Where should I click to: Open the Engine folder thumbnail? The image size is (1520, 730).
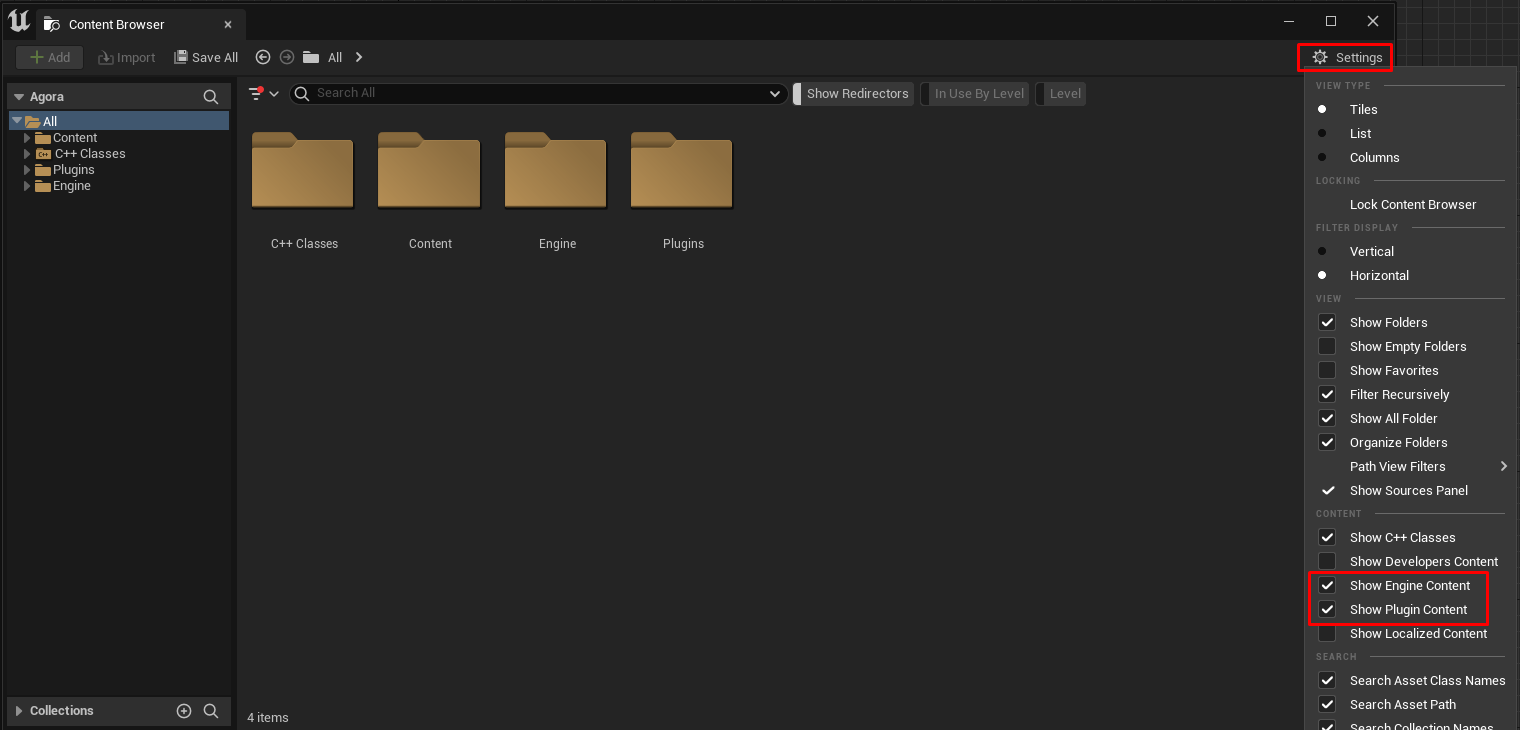556,171
